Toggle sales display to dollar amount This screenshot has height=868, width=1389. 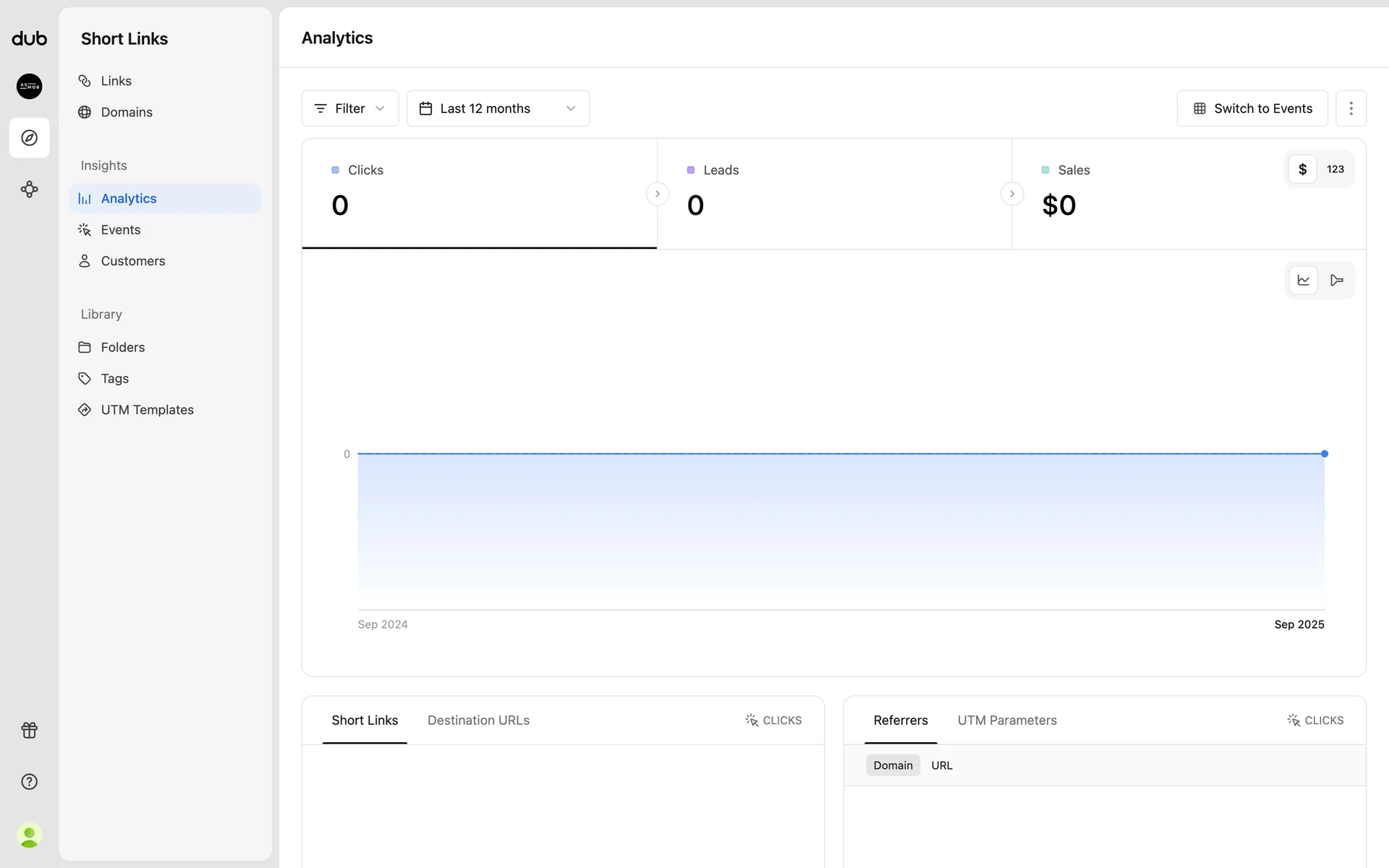pos(1302,169)
